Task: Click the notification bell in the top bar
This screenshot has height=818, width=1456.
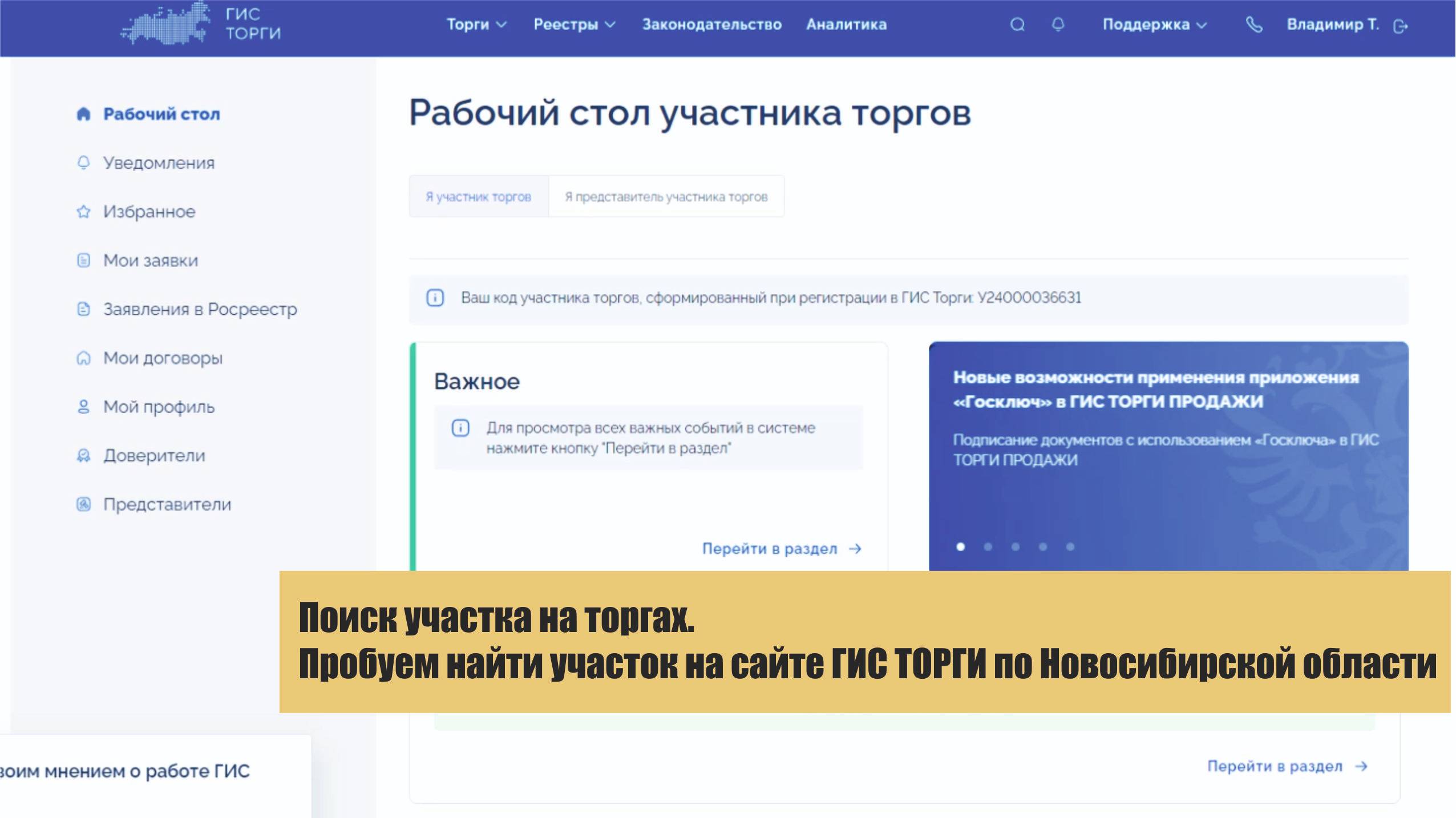Action: 1058,25
